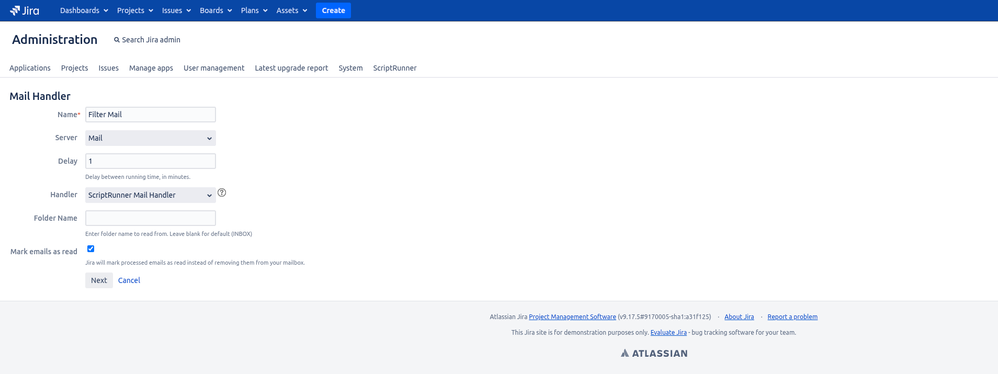This screenshot has height=374, width=998.
Task: Click the Cancel link
Action: (129, 280)
